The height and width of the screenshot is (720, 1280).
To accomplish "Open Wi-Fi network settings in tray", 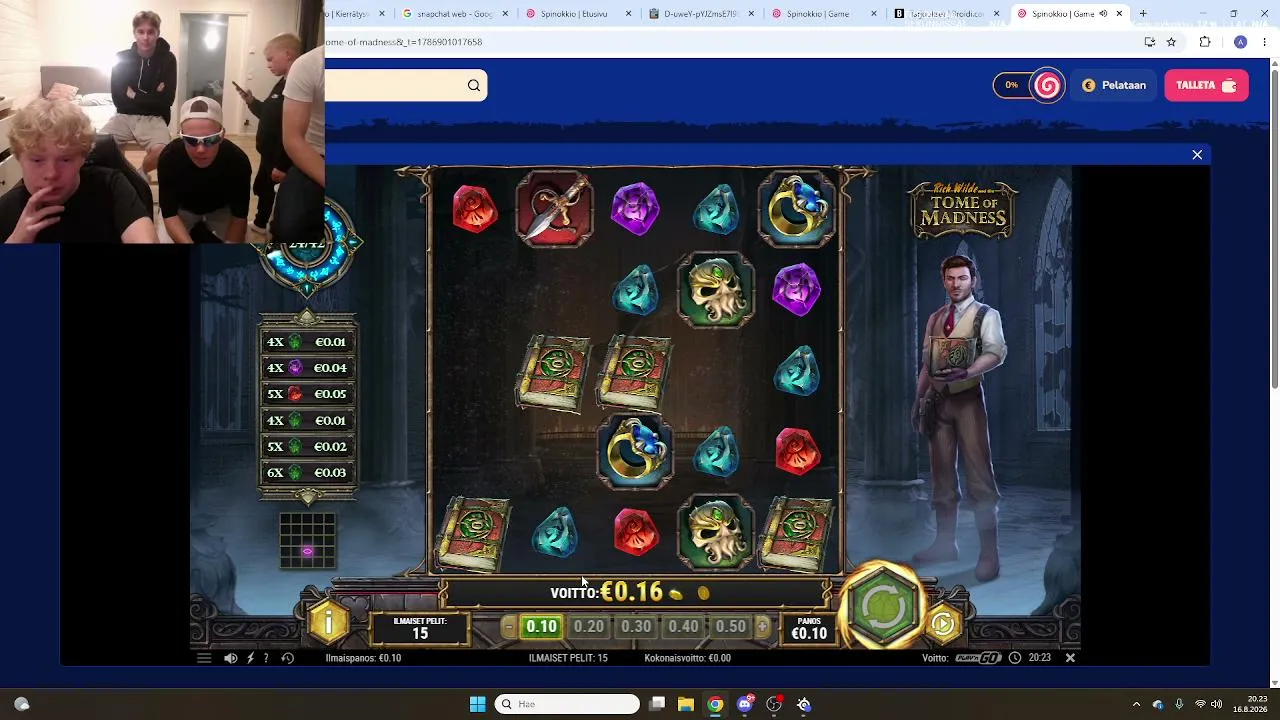I will tap(1200, 704).
